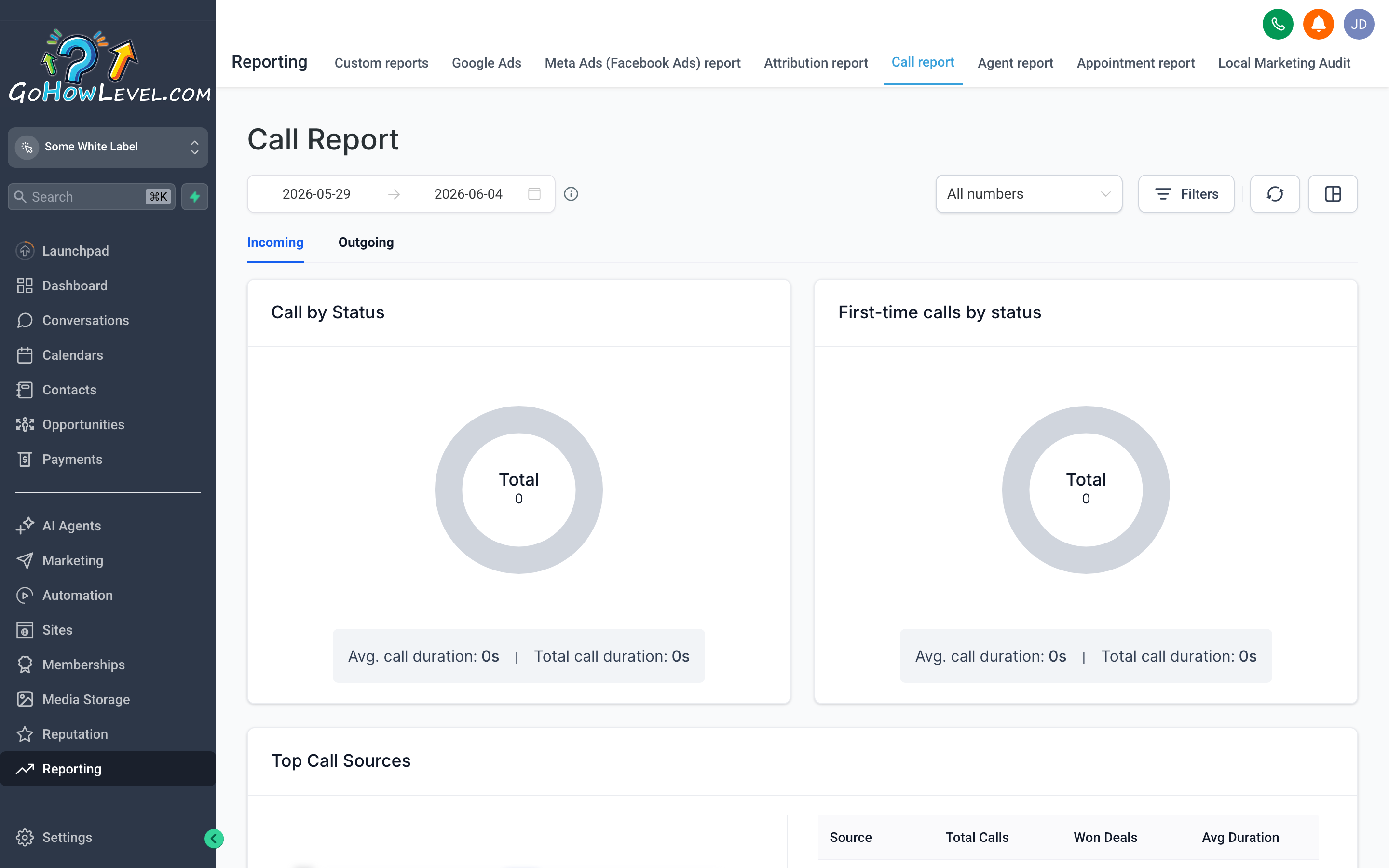Click the Source column header
1389x868 pixels.
pyautogui.click(x=850, y=838)
